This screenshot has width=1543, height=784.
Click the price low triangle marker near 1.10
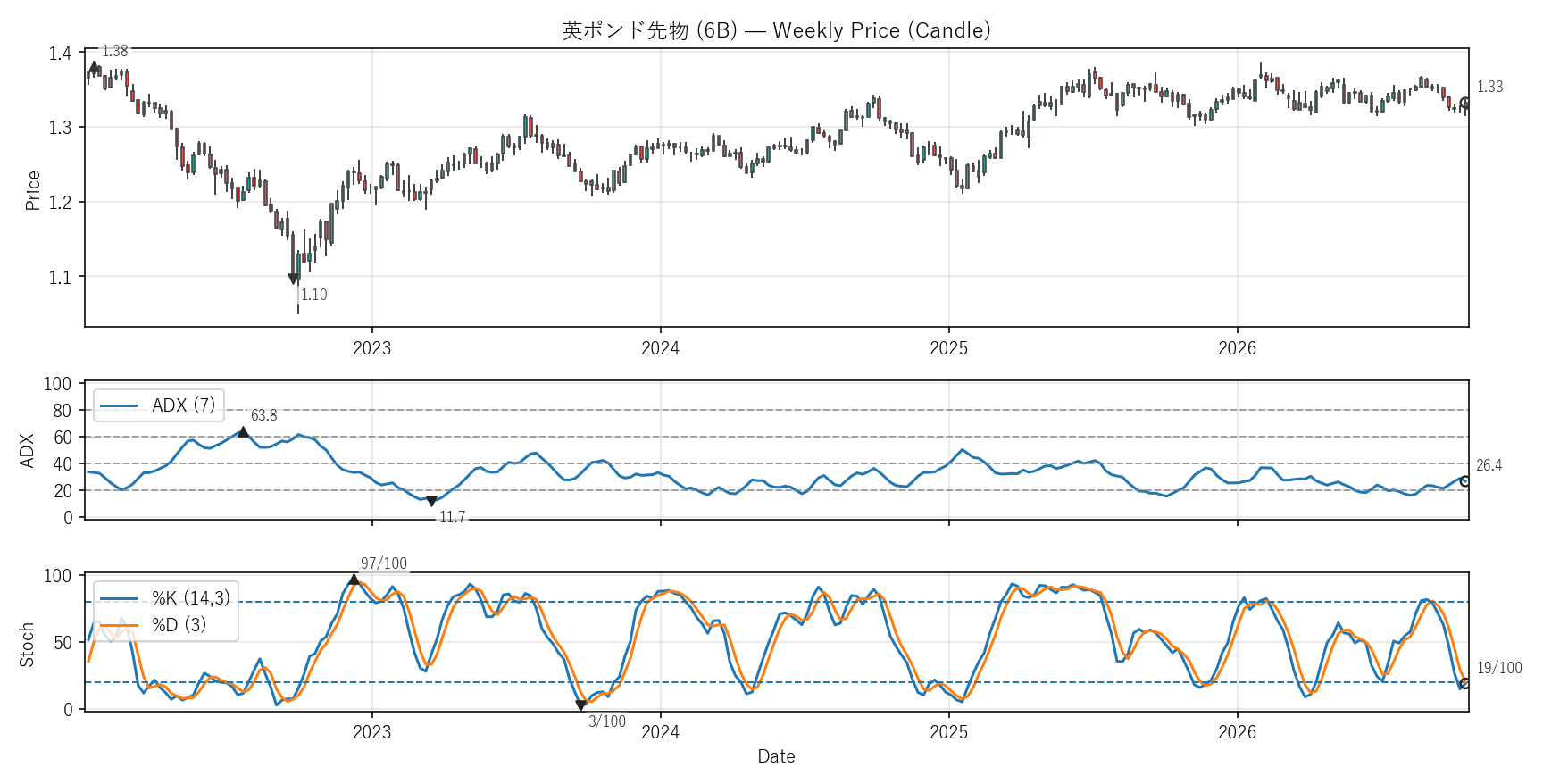[x=293, y=279]
